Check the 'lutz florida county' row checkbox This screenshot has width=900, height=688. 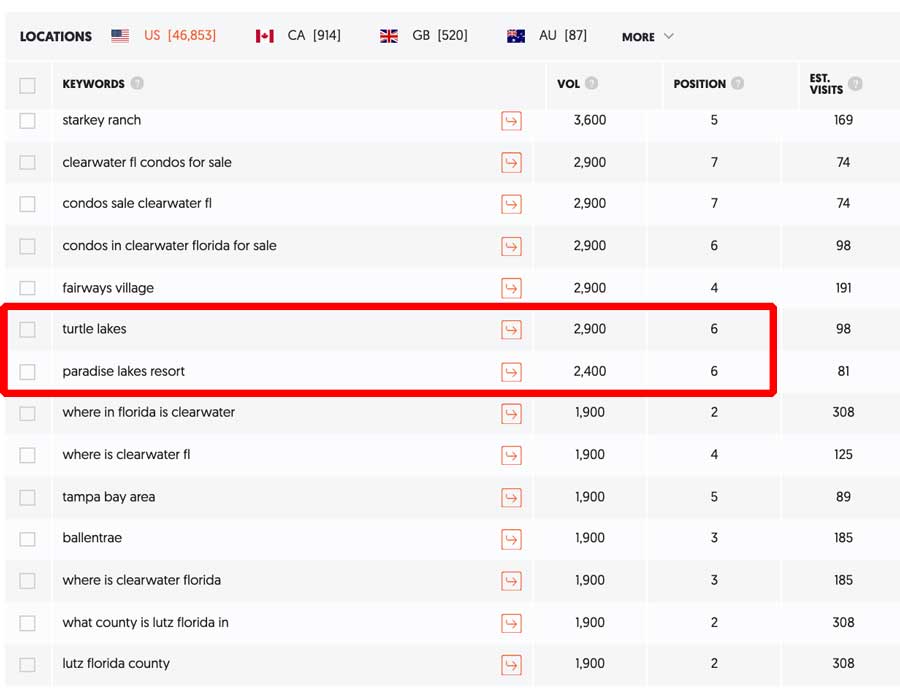pos(28,664)
